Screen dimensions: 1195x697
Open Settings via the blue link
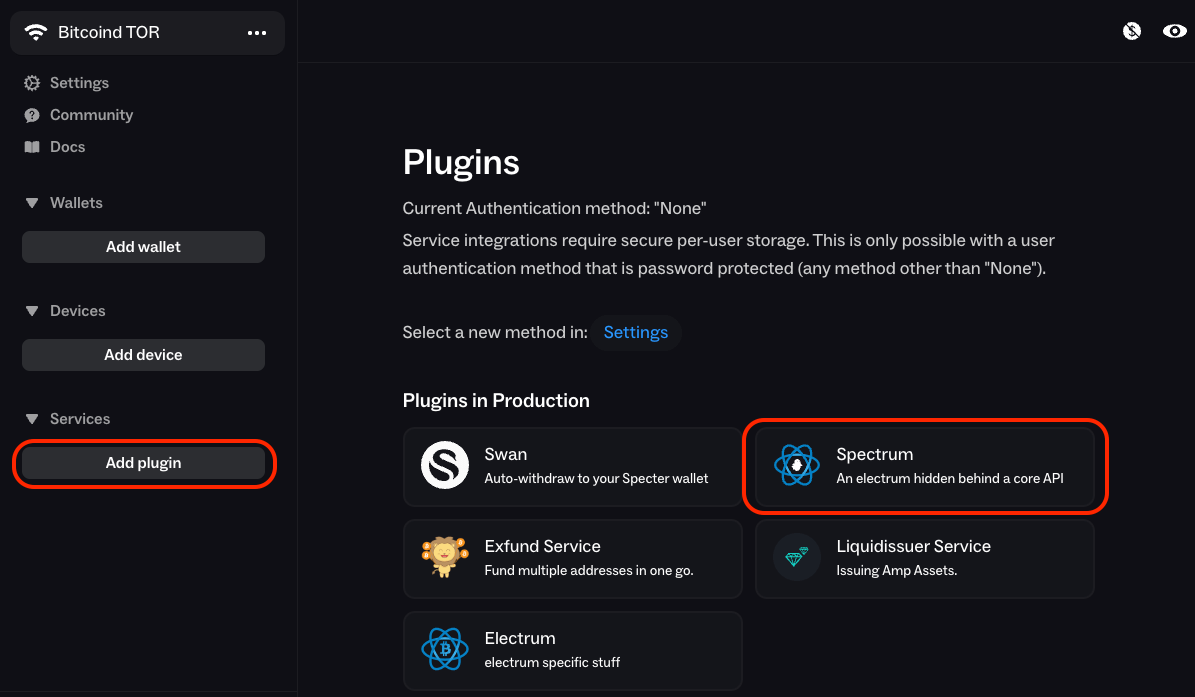pos(636,332)
